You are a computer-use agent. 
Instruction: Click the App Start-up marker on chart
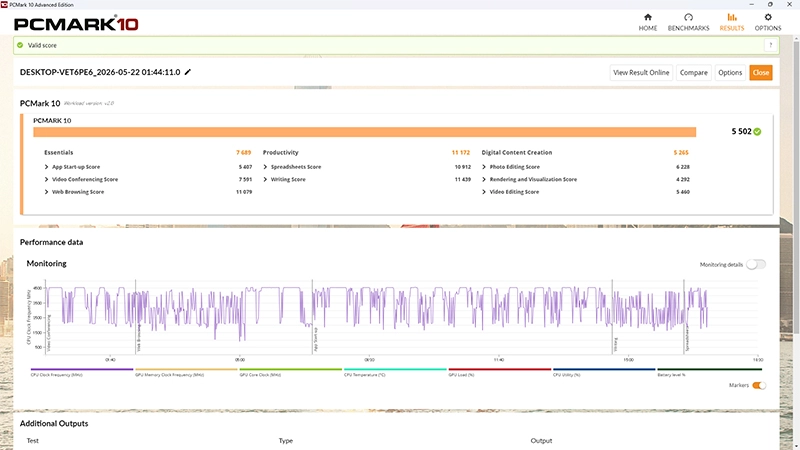click(316, 339)
